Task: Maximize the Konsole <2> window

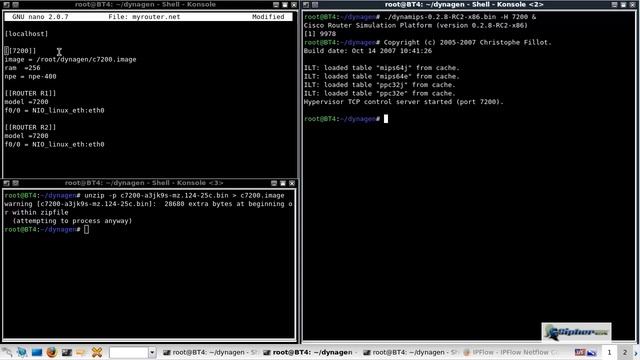Action: click(623, 4)
